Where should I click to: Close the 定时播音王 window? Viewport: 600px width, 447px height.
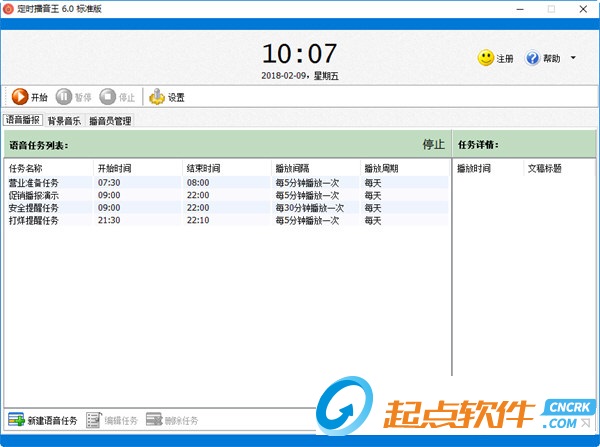pos(583,9)
